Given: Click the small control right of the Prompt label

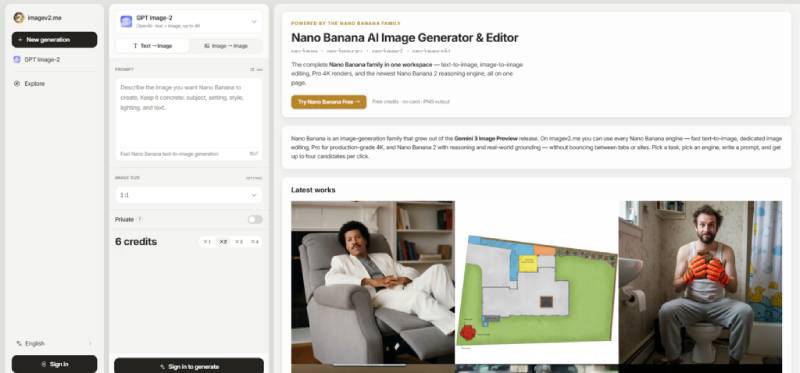Looking at the screenshot, I should (256, 69).
